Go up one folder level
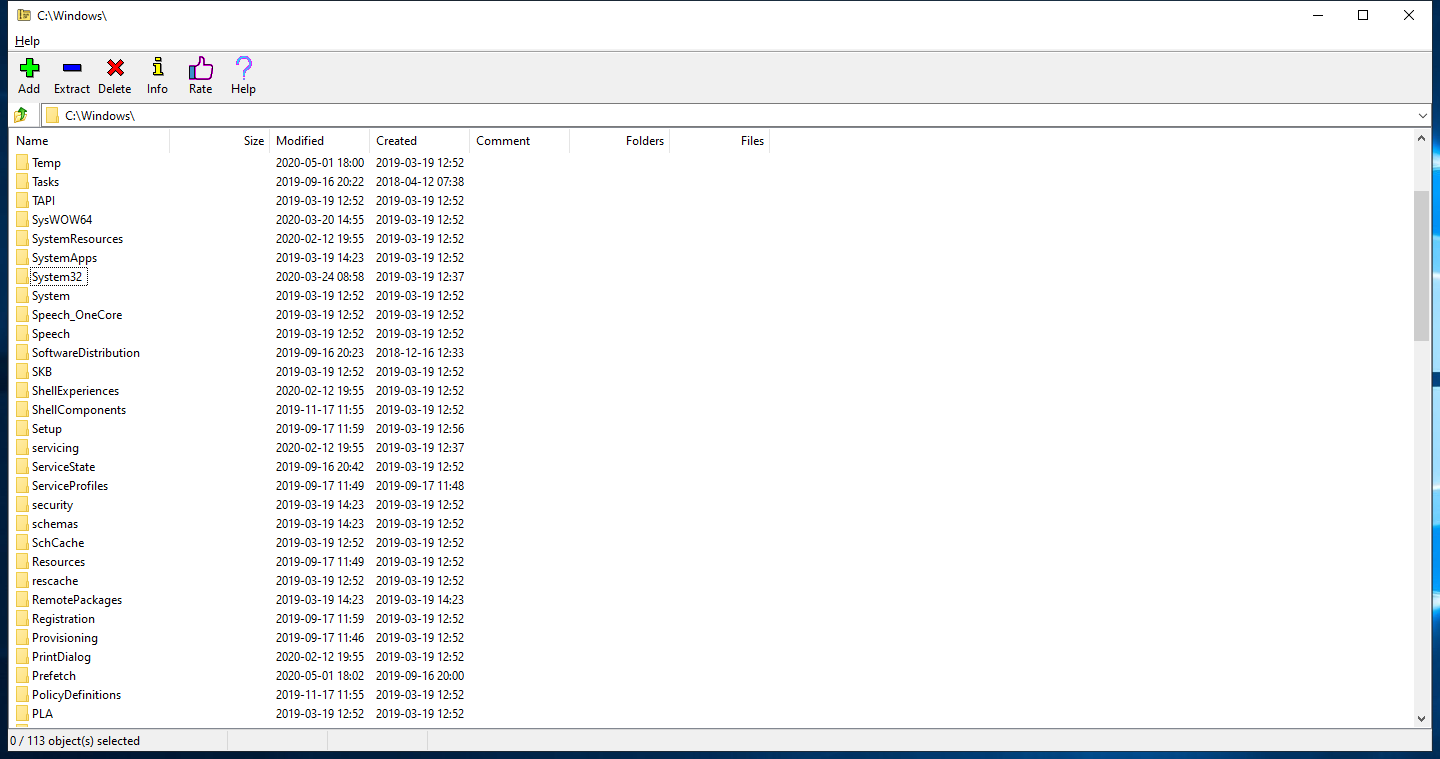1440x759 pixels. (21, 115)
